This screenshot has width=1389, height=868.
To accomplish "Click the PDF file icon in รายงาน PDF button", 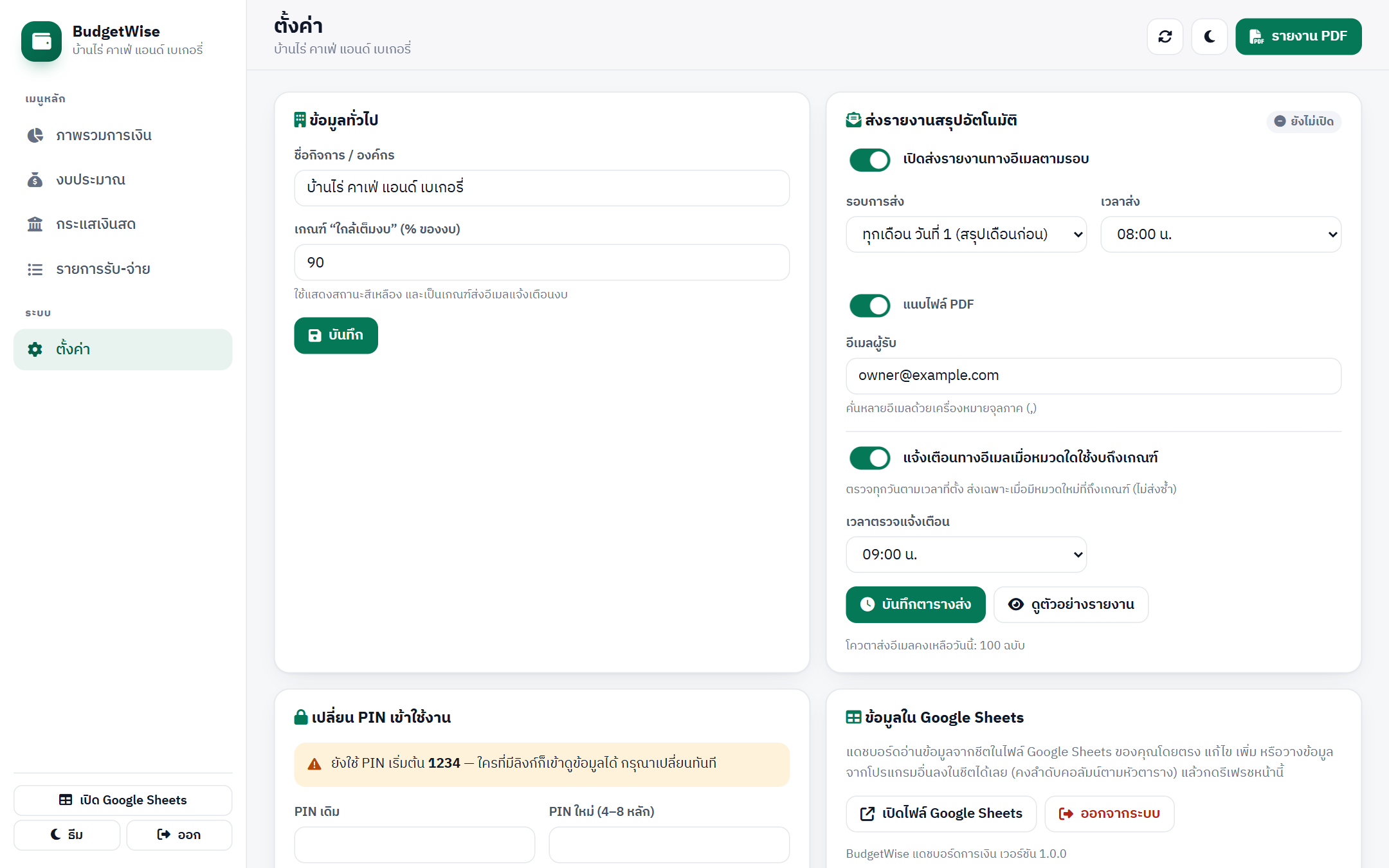I will (1256, 37).
